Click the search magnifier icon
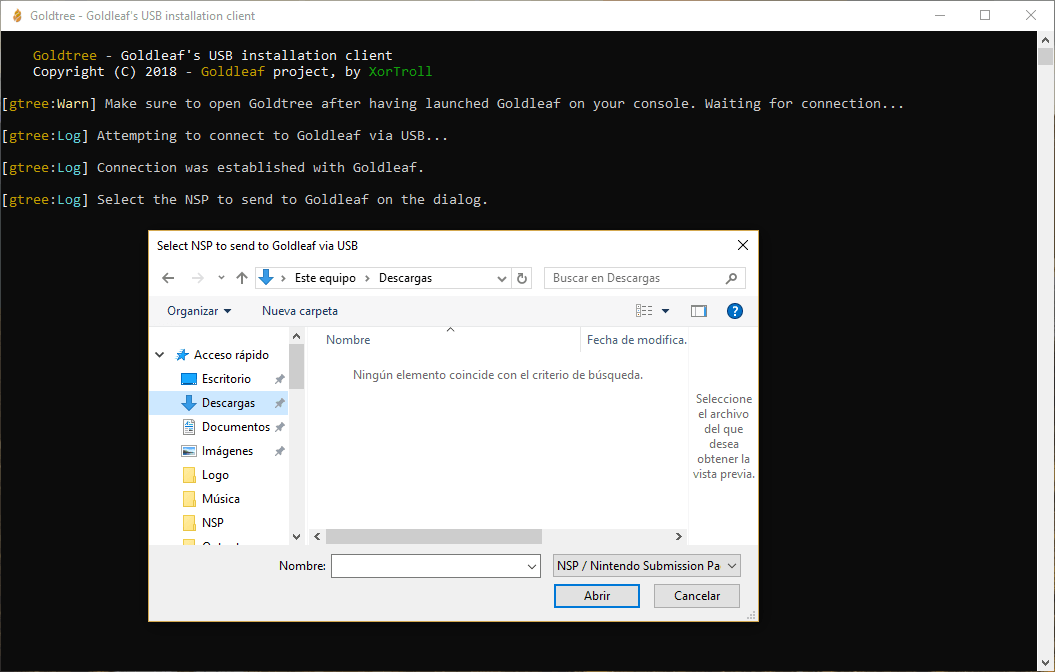 coord(732,278)
